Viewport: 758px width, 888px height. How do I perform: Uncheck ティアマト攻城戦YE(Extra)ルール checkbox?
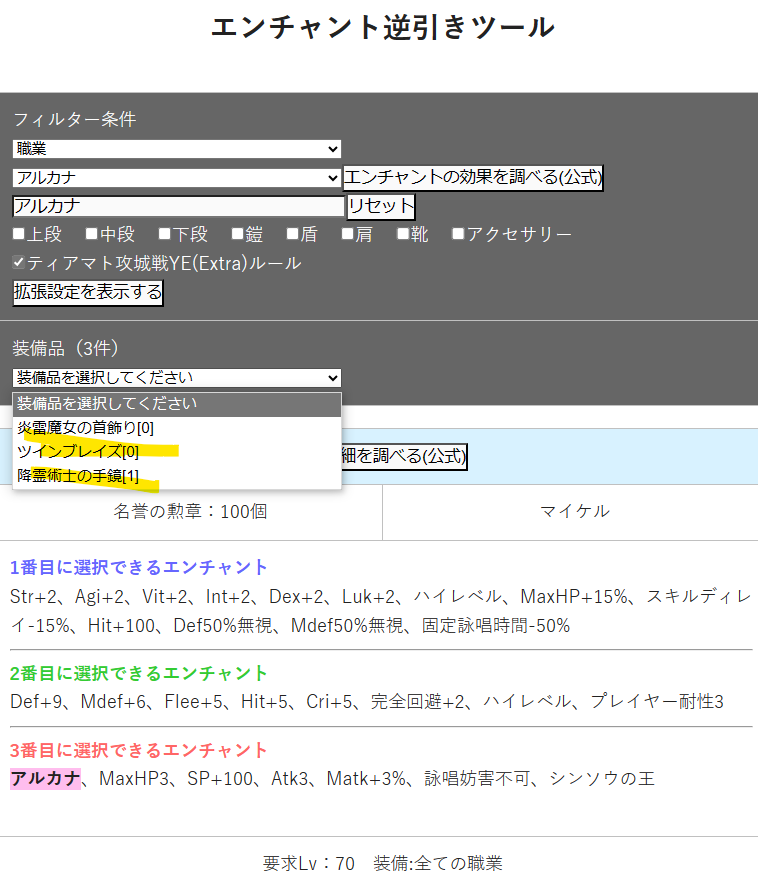coord(19,263)
